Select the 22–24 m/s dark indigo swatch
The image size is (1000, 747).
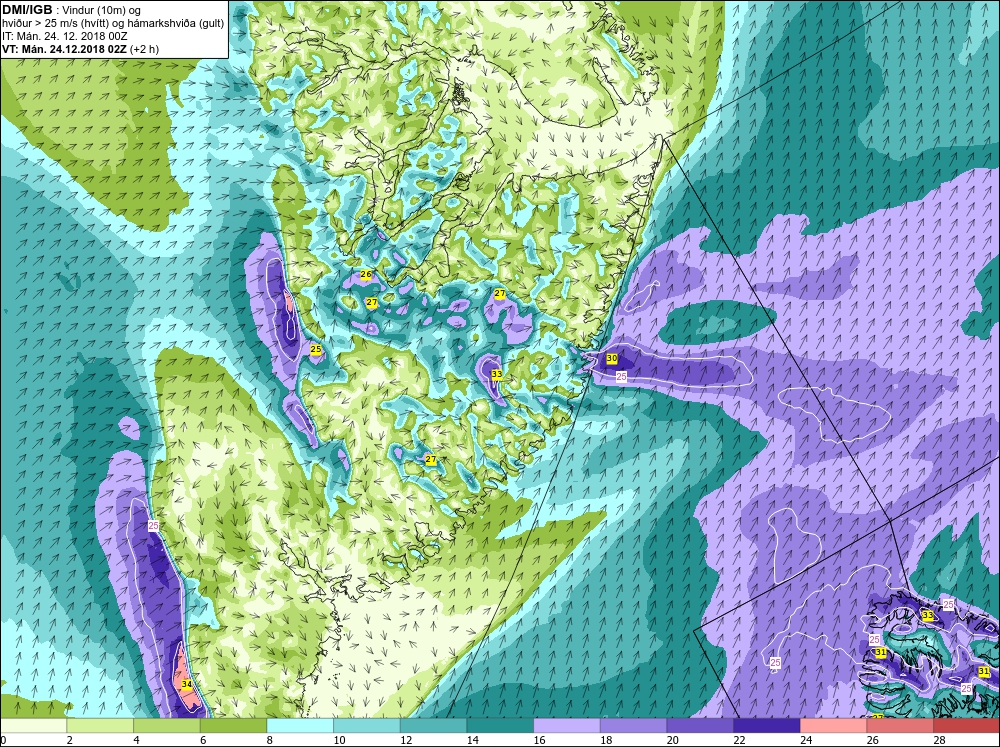click(766, 726)
